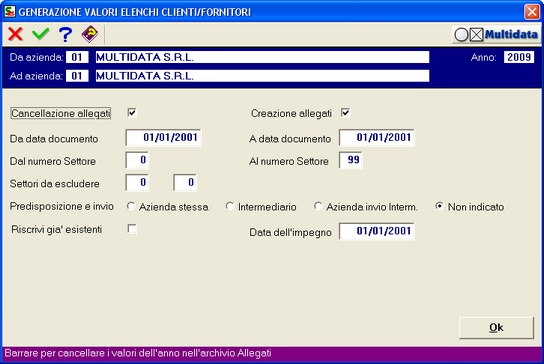Select the Intermediario radio option
This screenshot has width=544, height=364.
[230, 206]
